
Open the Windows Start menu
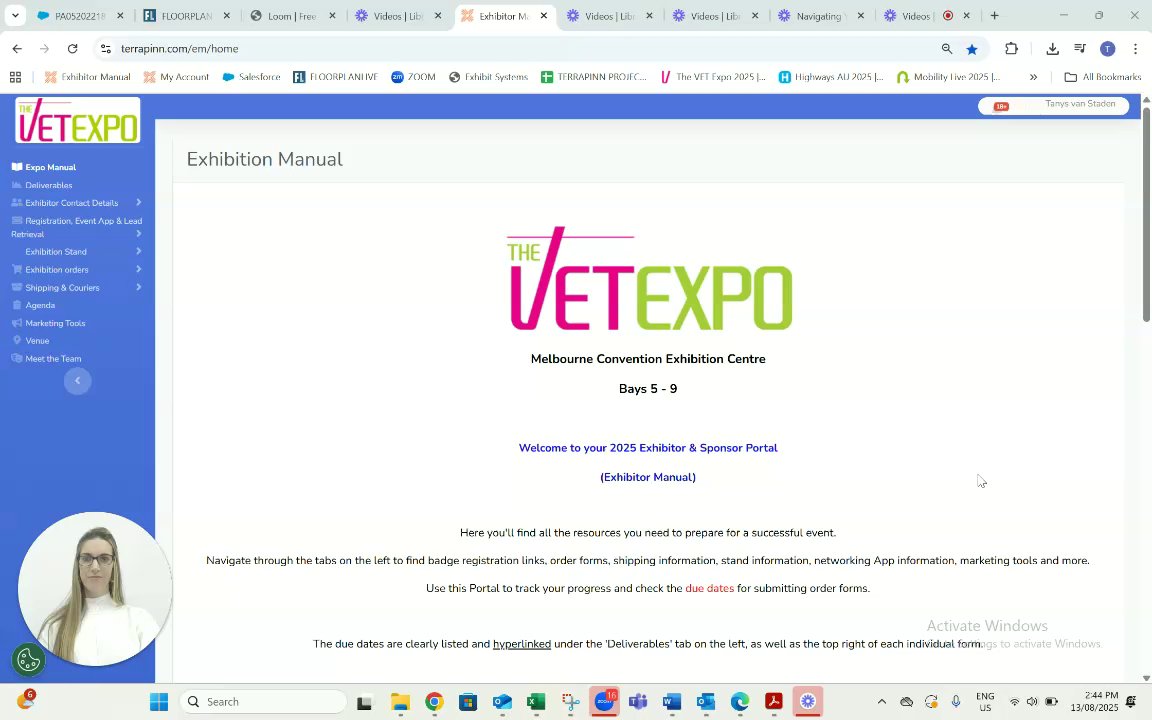coord(159,702)
